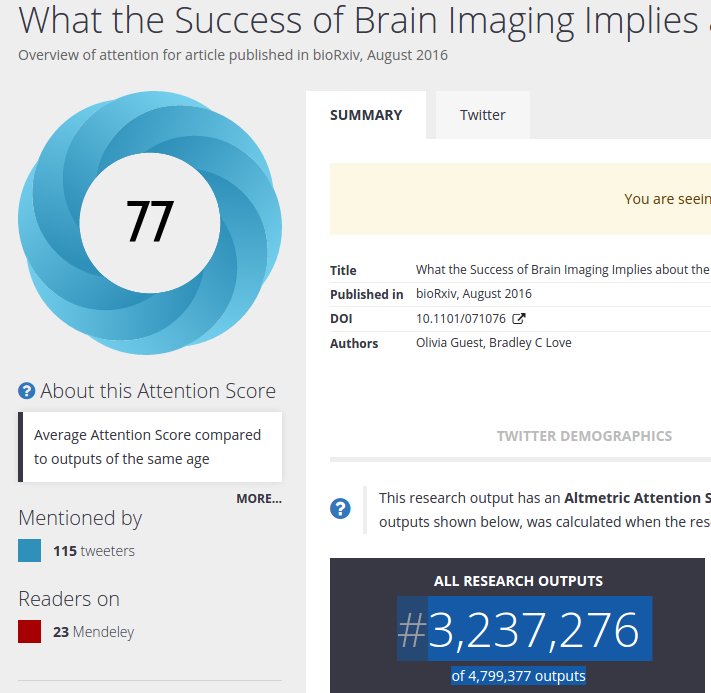This screenshot has height=693, width=711.
Task: Open the 23 Mendeley readers link
Action: 93,632
